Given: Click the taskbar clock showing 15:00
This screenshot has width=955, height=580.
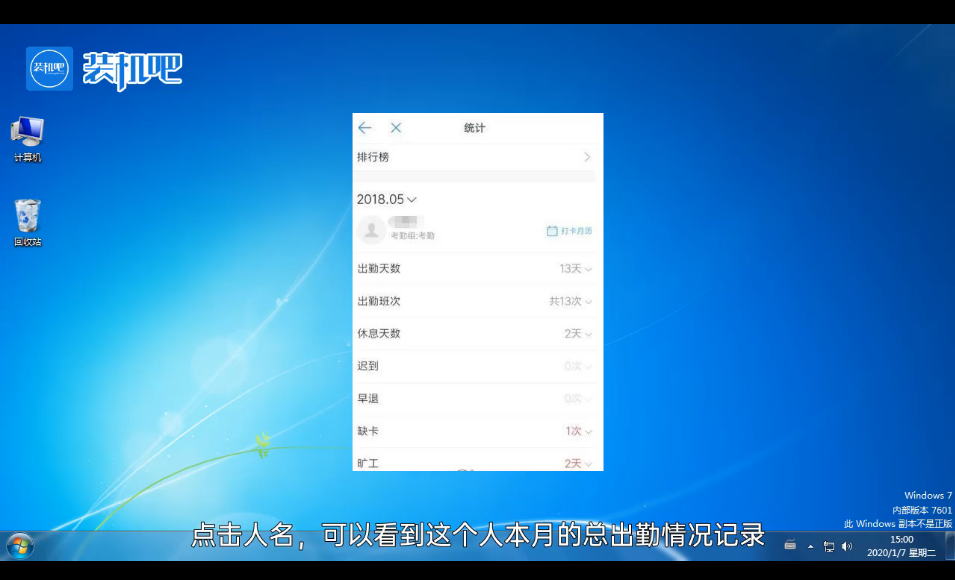Looking at the screenshot, I should 901,546.
